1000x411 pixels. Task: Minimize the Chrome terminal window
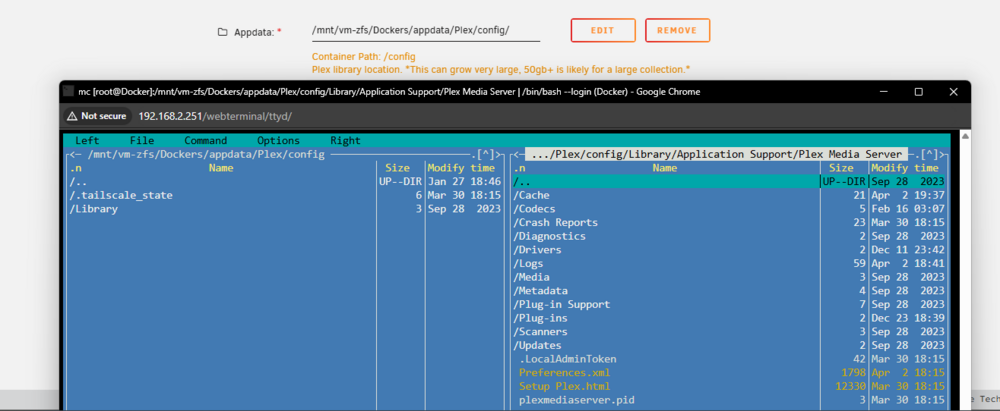point(883,92)
